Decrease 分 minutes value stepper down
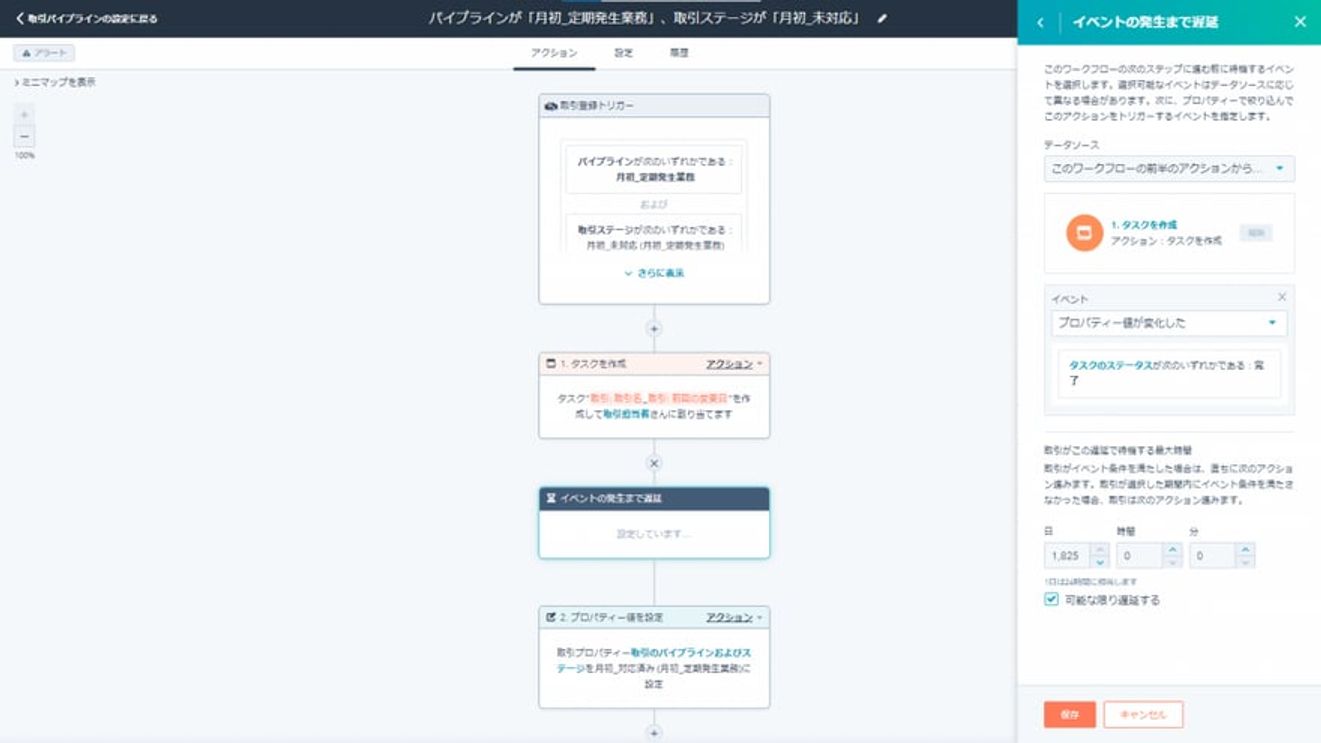Screen dimensions: 1321x743 tap(1245, 562)
